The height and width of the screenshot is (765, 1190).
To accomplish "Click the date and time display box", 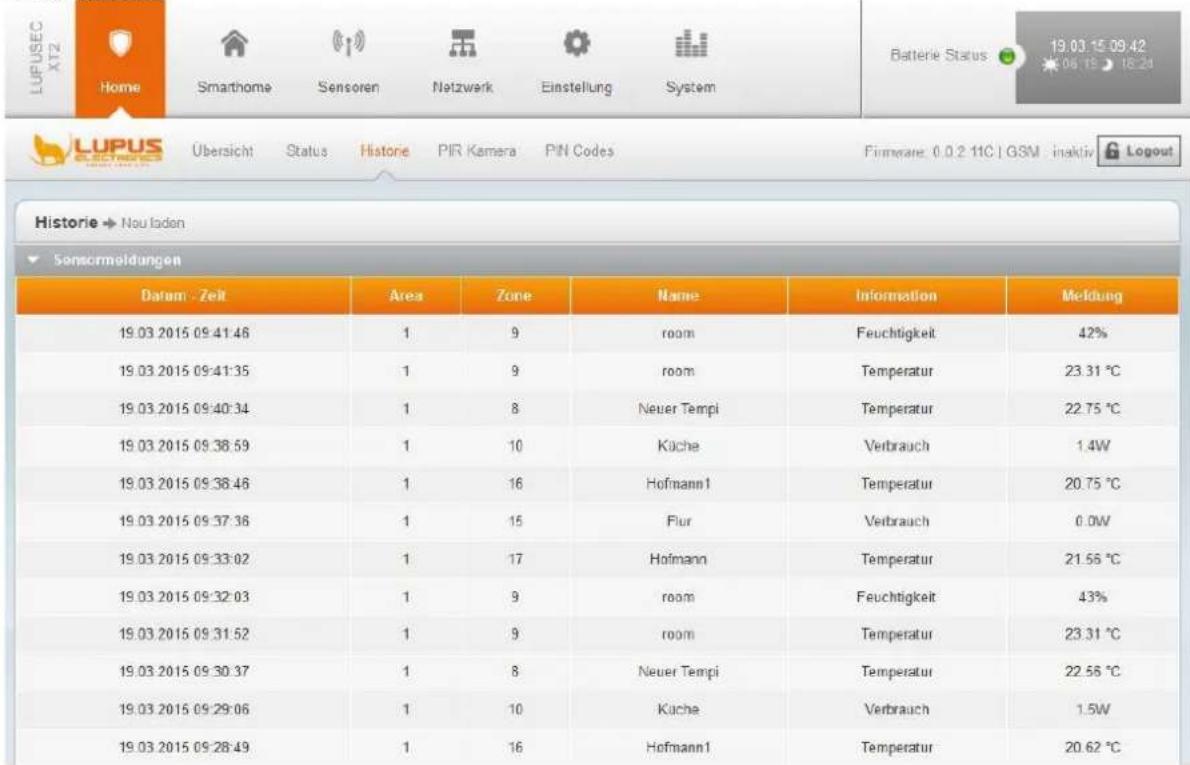I will click(1097, 56).
